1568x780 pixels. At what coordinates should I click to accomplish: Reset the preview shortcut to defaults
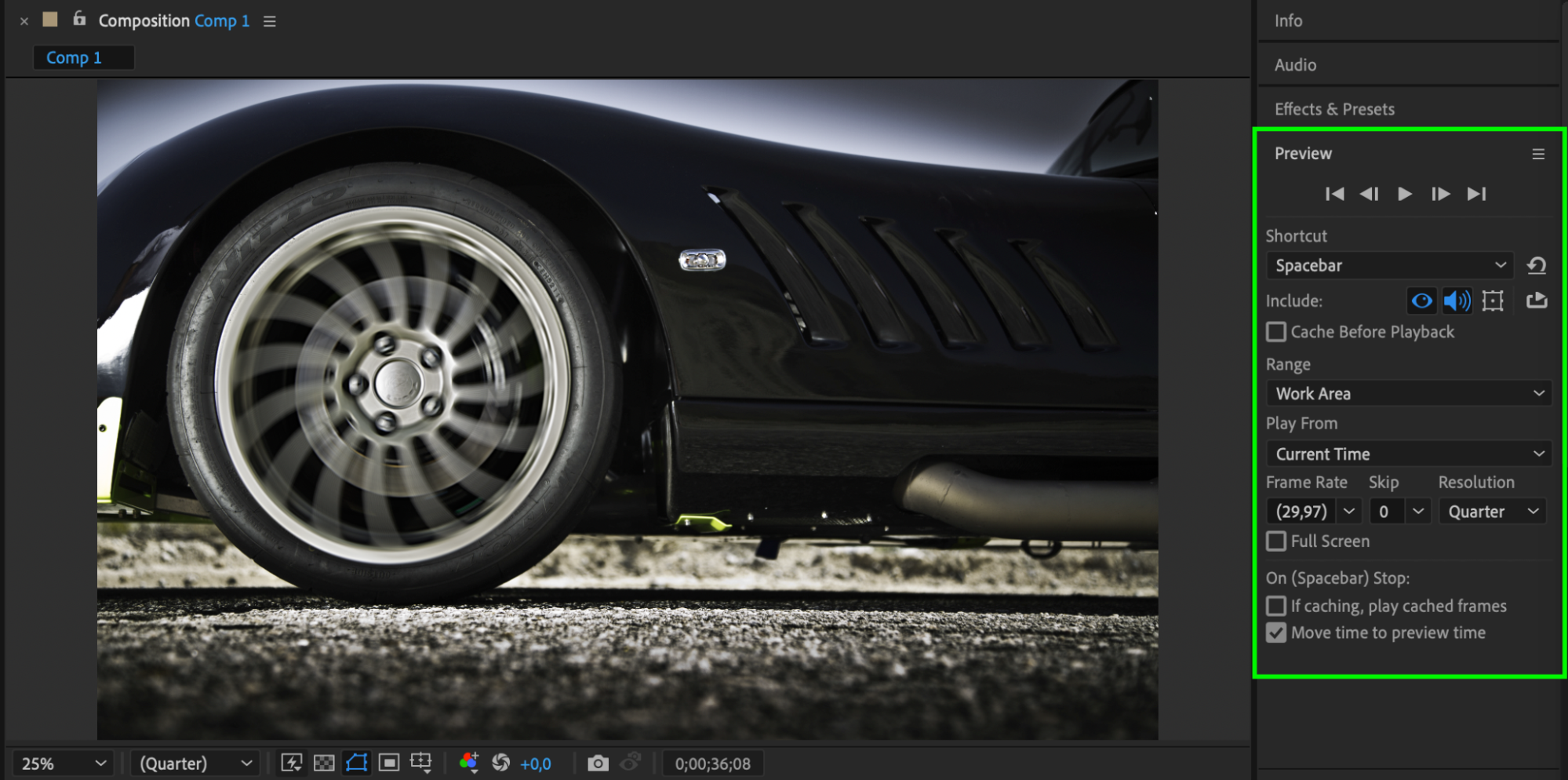point(1536,266)
